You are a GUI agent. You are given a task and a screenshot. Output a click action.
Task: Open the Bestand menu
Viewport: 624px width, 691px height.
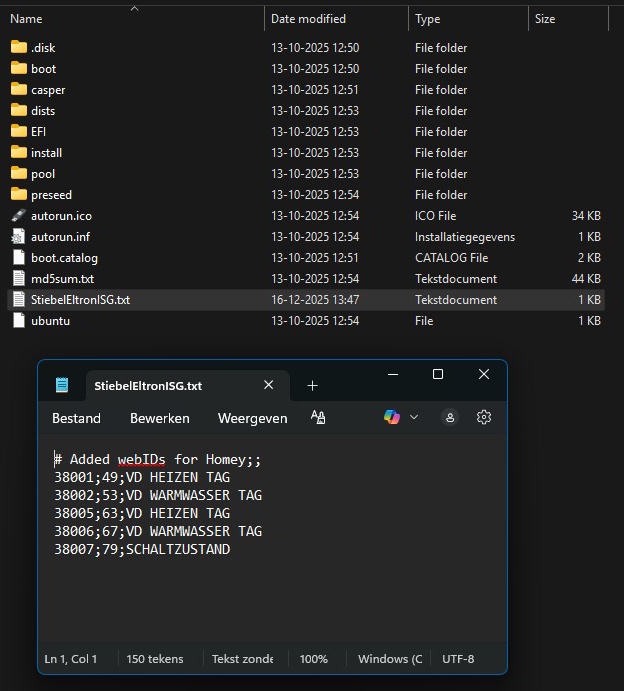[x=76, y=418]
